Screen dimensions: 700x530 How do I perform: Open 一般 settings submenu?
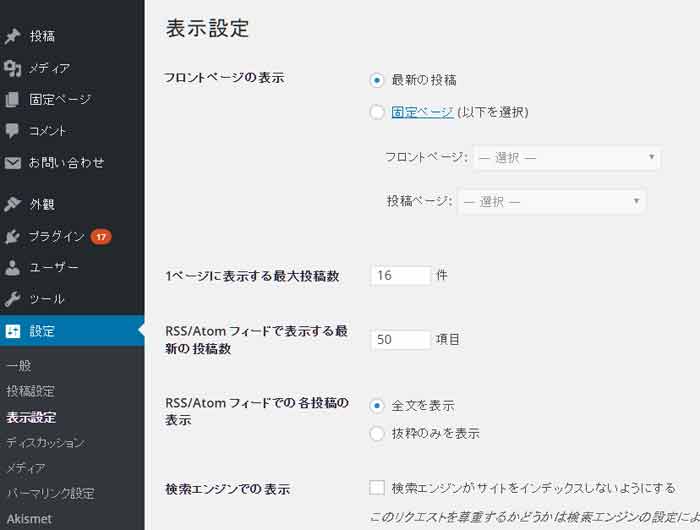[x=19, y=366]
